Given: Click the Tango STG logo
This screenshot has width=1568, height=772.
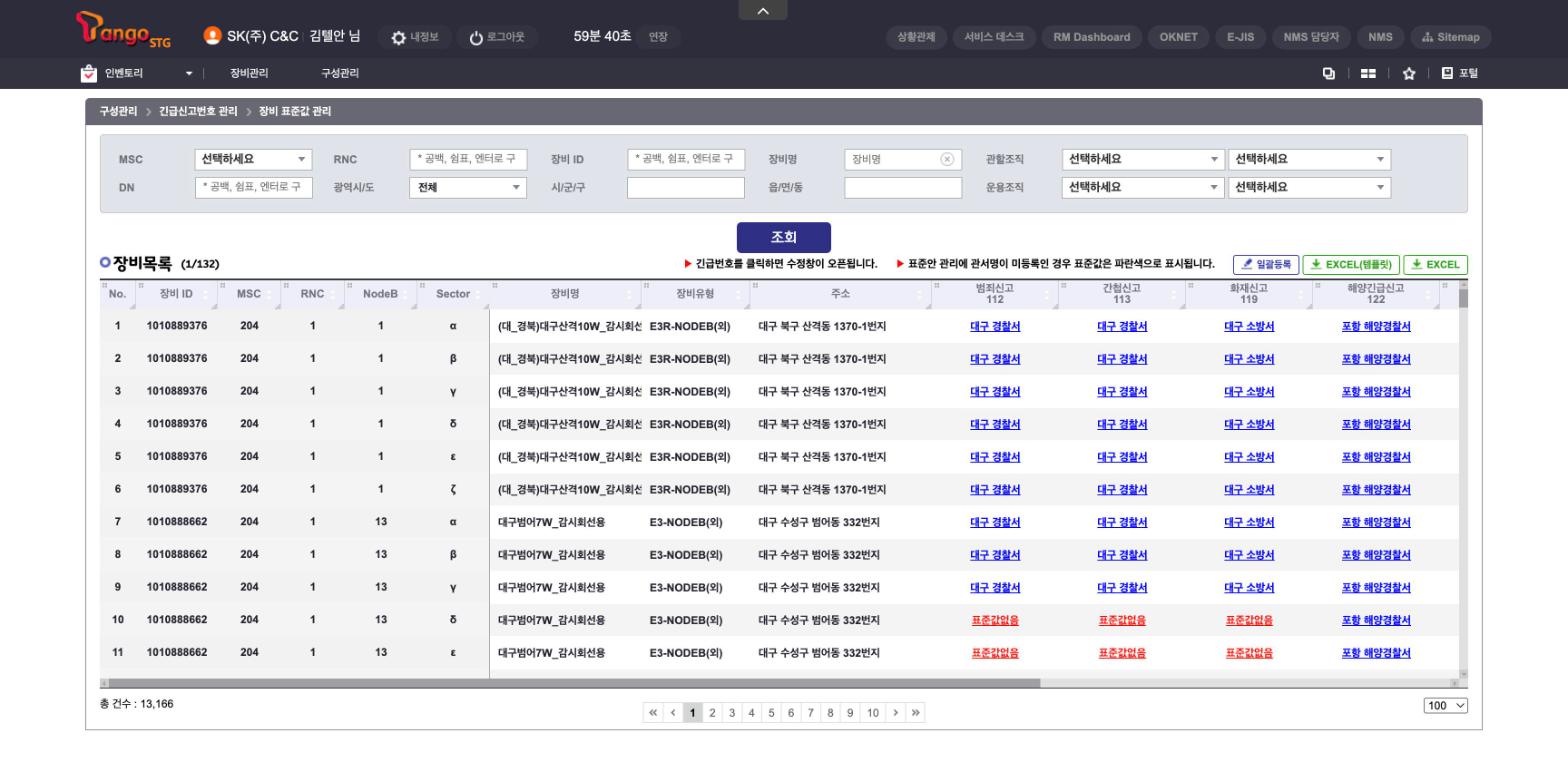Looking at the screenshot, I should coord(123,30).
